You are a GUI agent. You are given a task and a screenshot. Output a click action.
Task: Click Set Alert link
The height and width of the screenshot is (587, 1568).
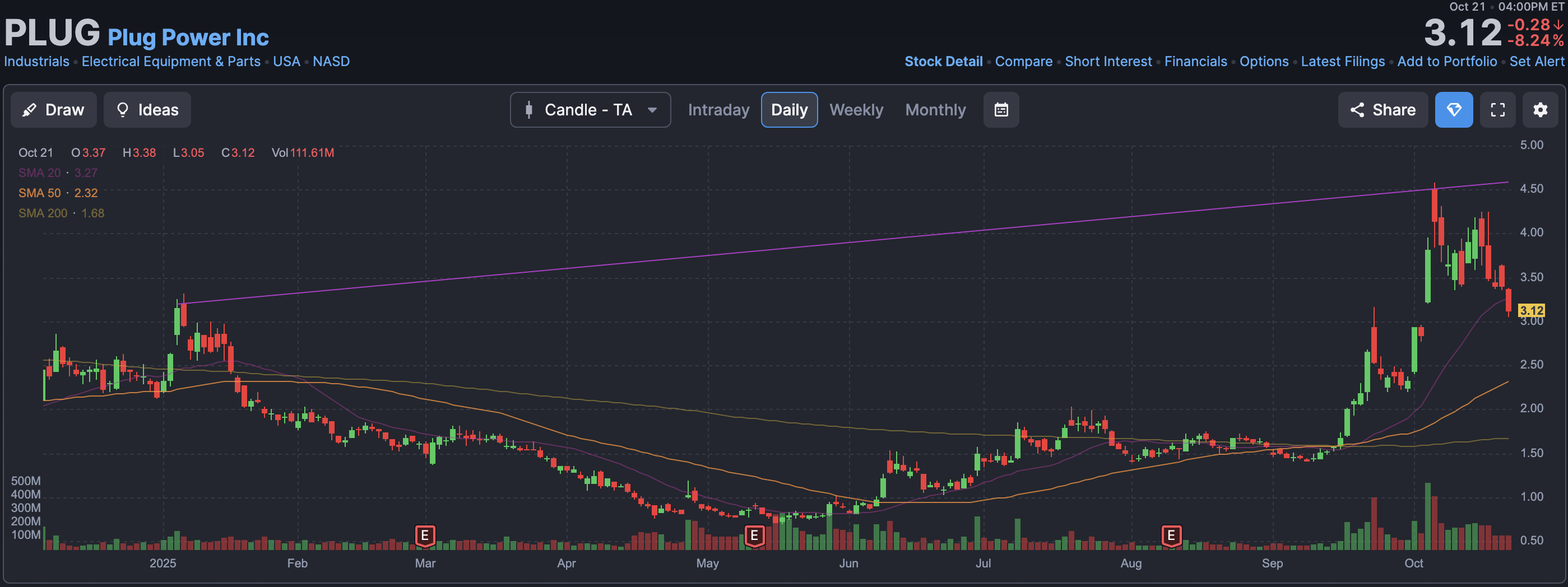coord(1537,62)
